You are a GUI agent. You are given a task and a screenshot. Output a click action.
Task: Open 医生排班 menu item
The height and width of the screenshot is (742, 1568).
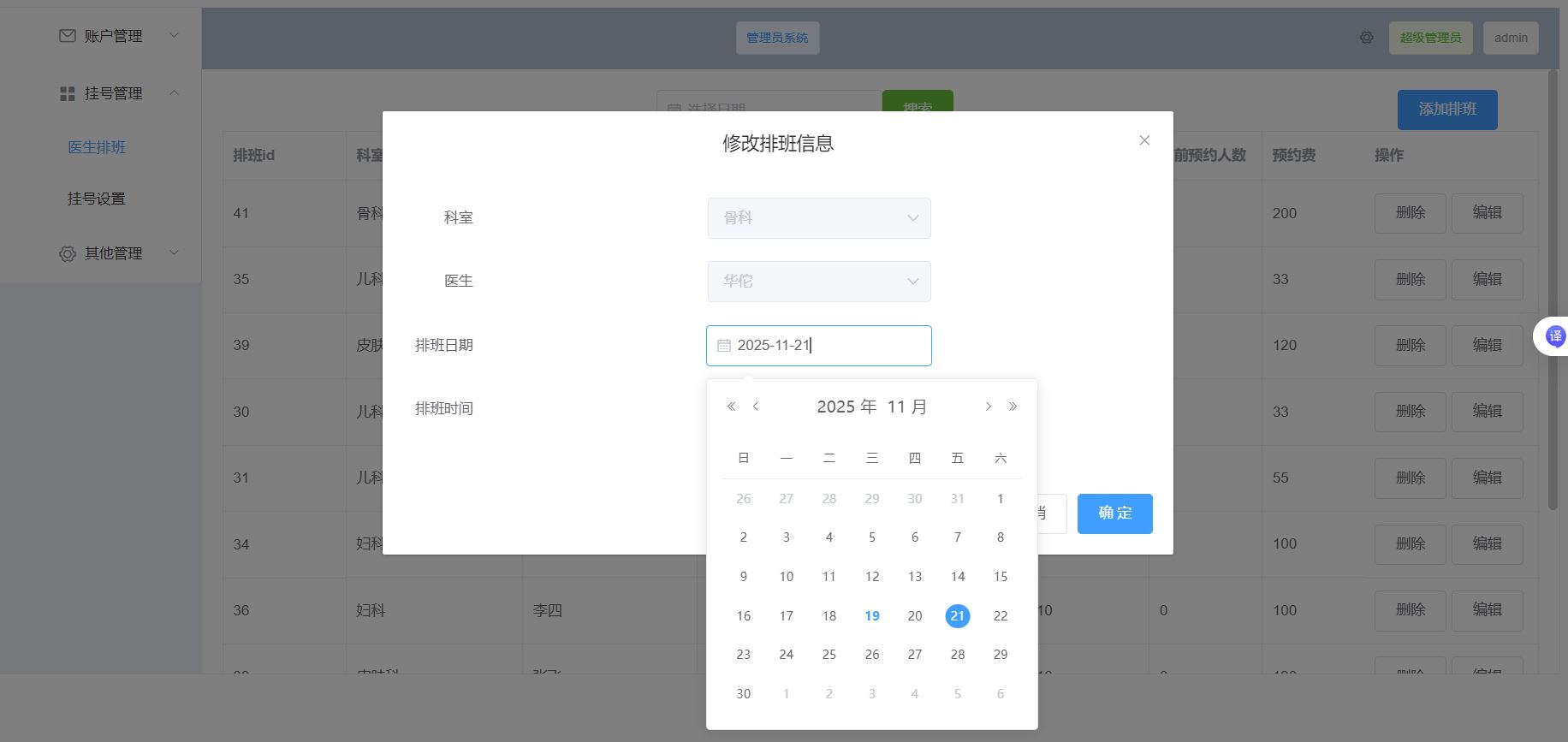coord(97,147)
